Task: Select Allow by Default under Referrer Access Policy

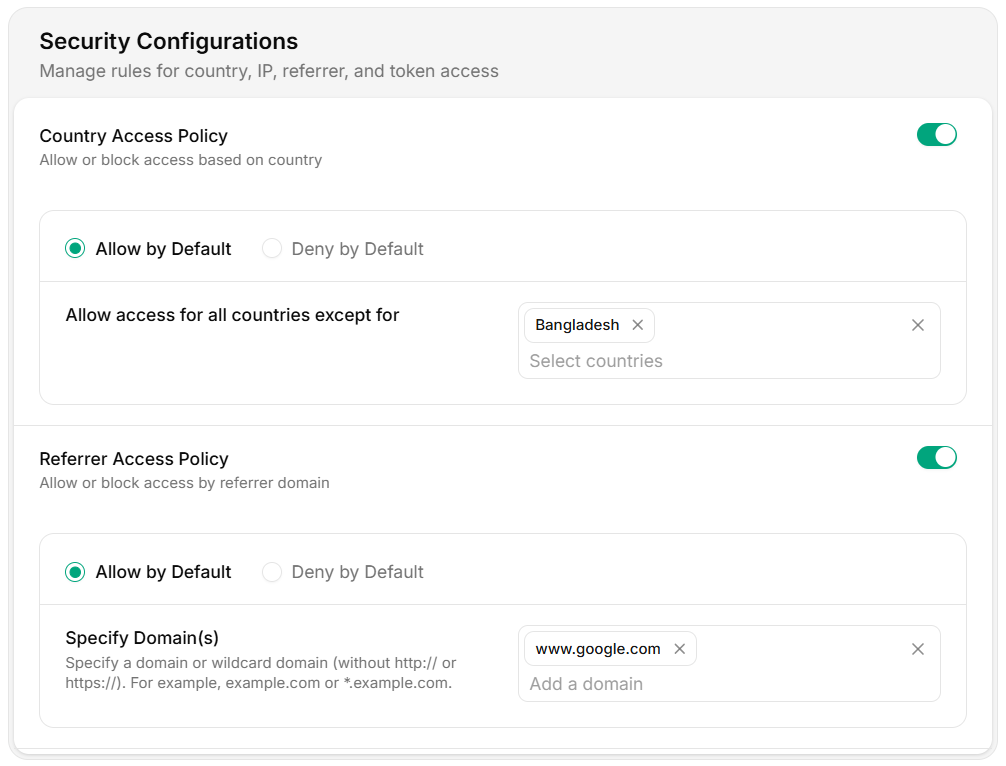Action: [x=74, y=572]
